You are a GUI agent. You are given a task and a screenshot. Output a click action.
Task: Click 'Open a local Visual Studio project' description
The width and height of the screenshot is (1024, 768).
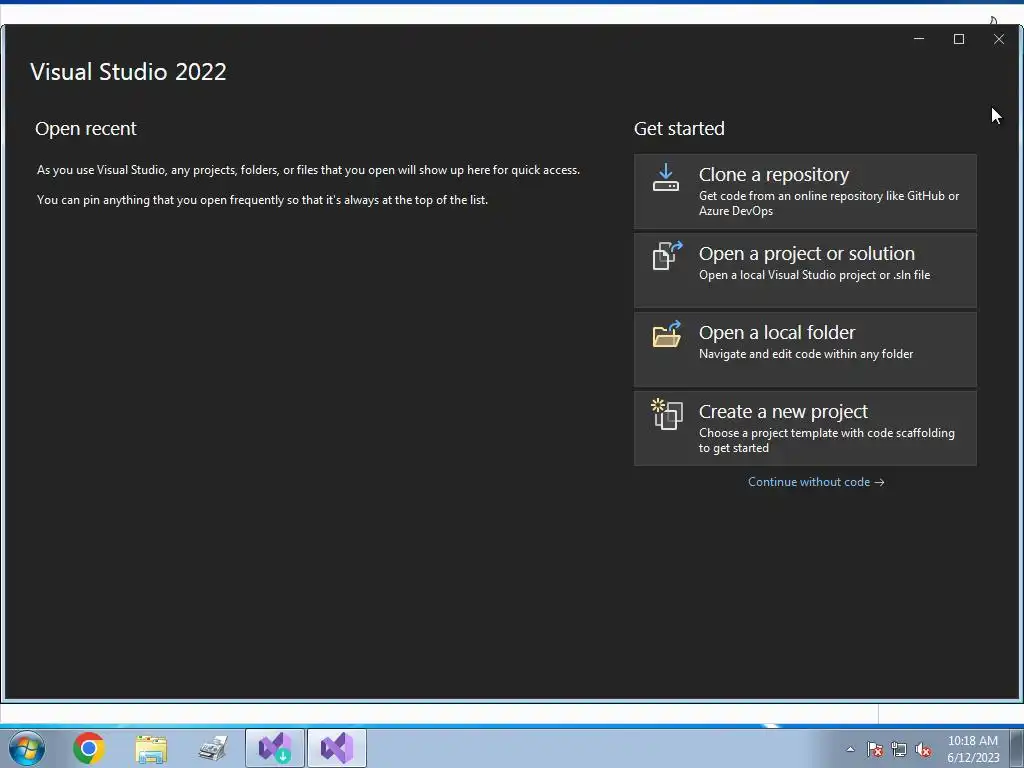point(814,275)
